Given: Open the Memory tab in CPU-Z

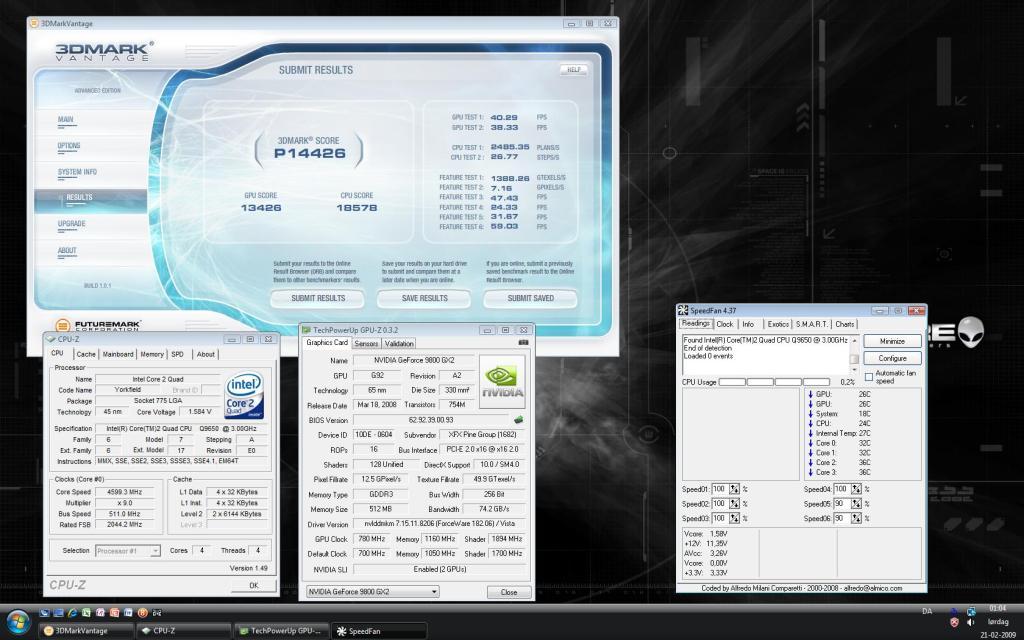Looking at the screenshot, I should (152, 354).
